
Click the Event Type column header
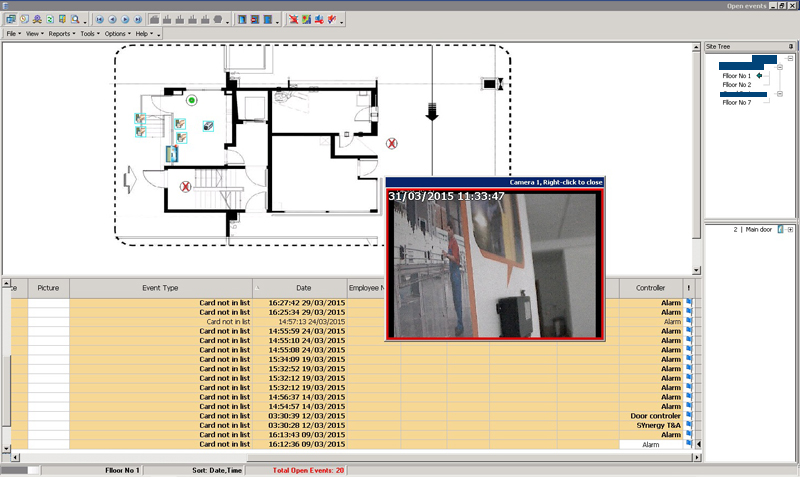(160, 288)
